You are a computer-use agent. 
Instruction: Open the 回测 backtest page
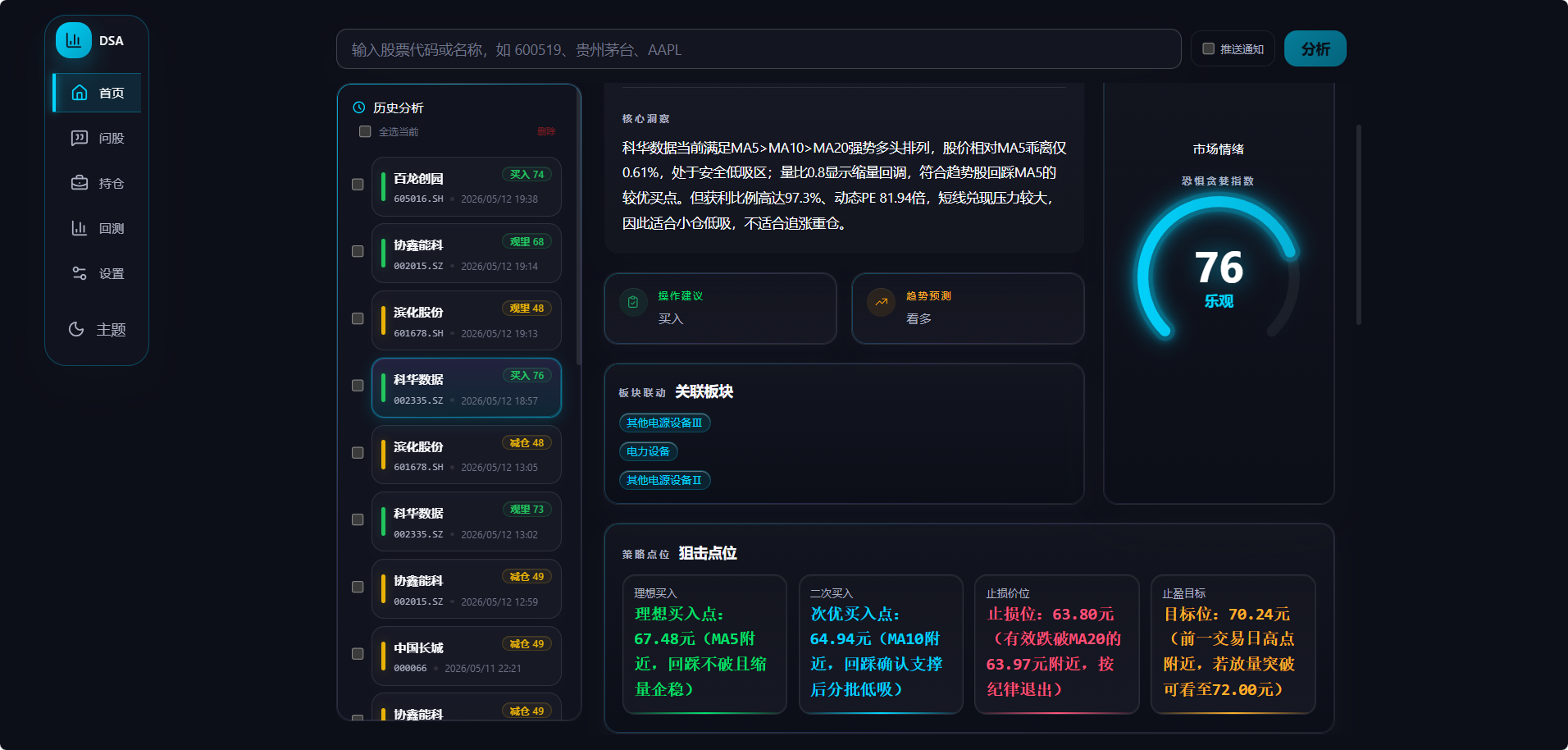(97, 228)
